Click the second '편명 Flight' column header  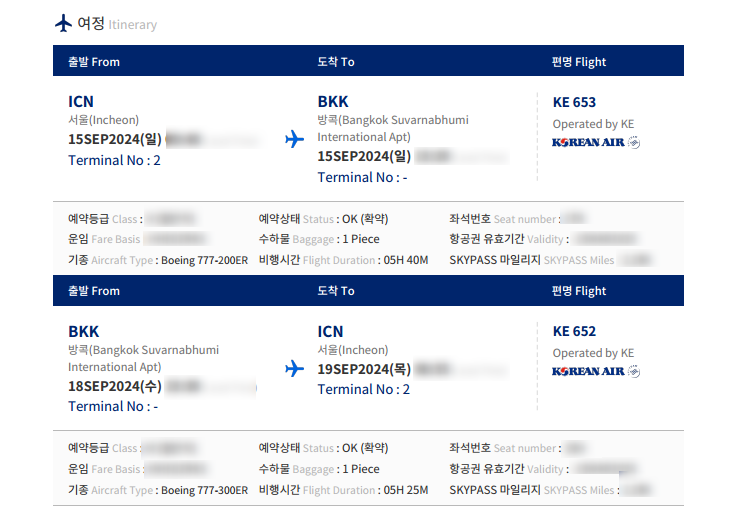(x=579, y=291)
